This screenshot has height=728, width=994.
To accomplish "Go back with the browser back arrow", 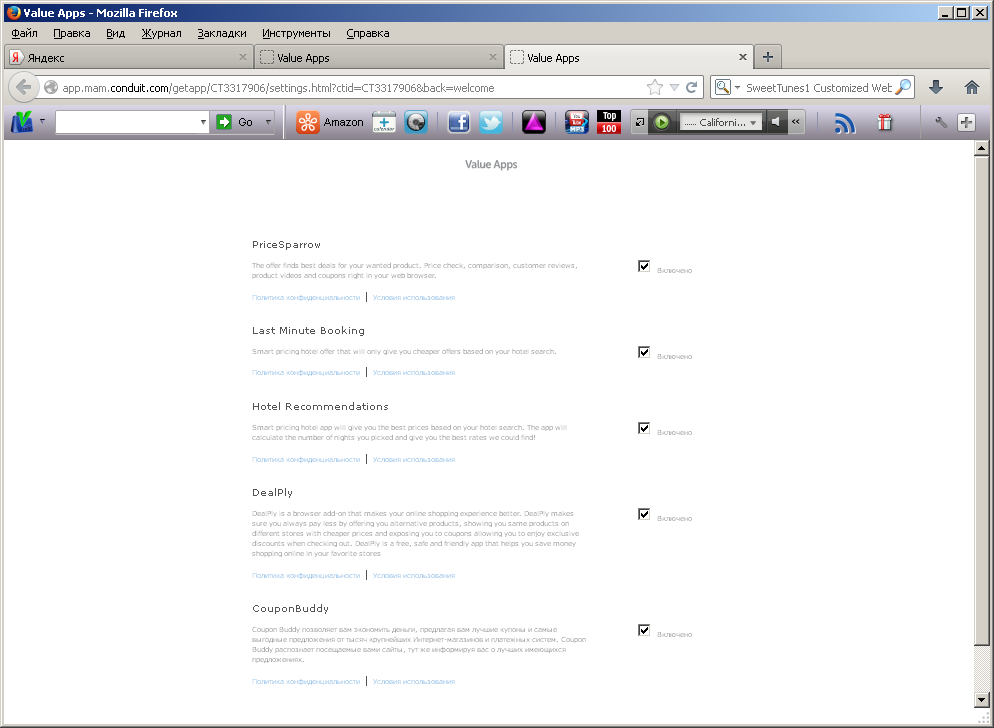I will [x=23, y=88].
